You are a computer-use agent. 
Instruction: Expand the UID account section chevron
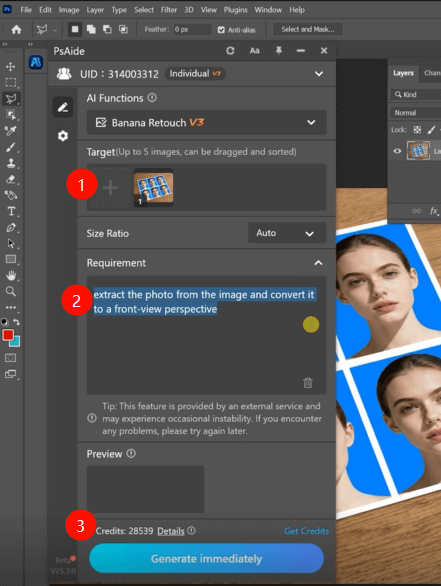pyautogui.click(x=319, y=74)
